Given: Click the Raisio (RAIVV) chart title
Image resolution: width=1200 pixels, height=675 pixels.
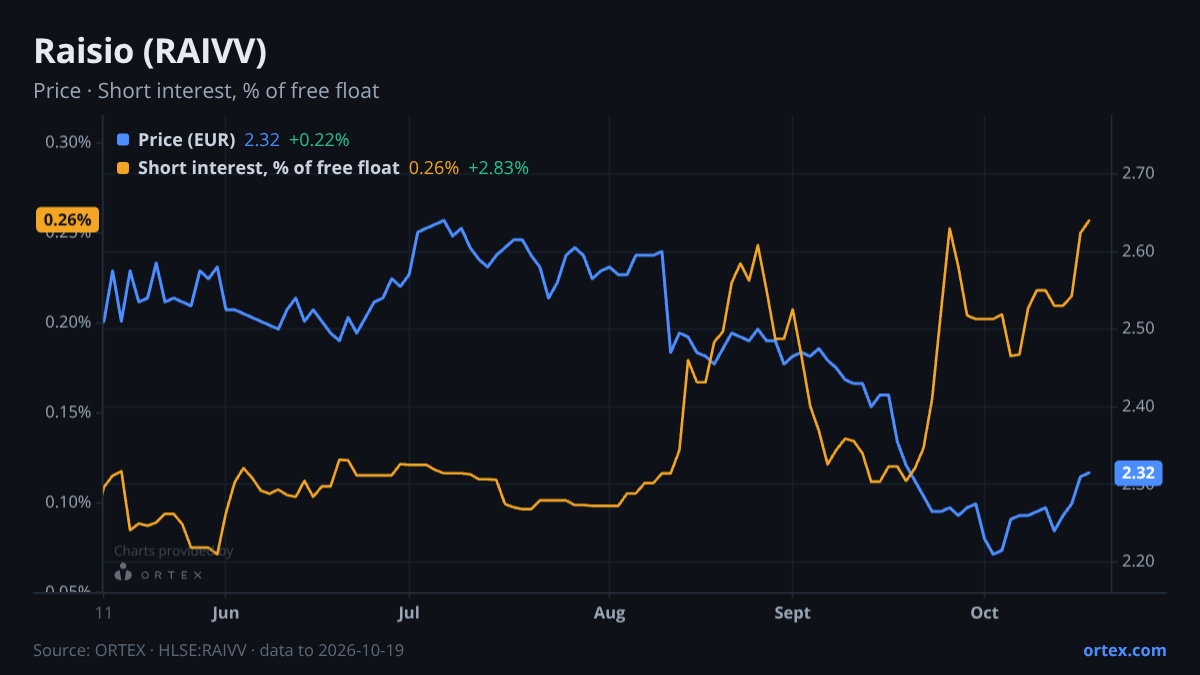Looking at the screenshot, I should tap(150, 51).
